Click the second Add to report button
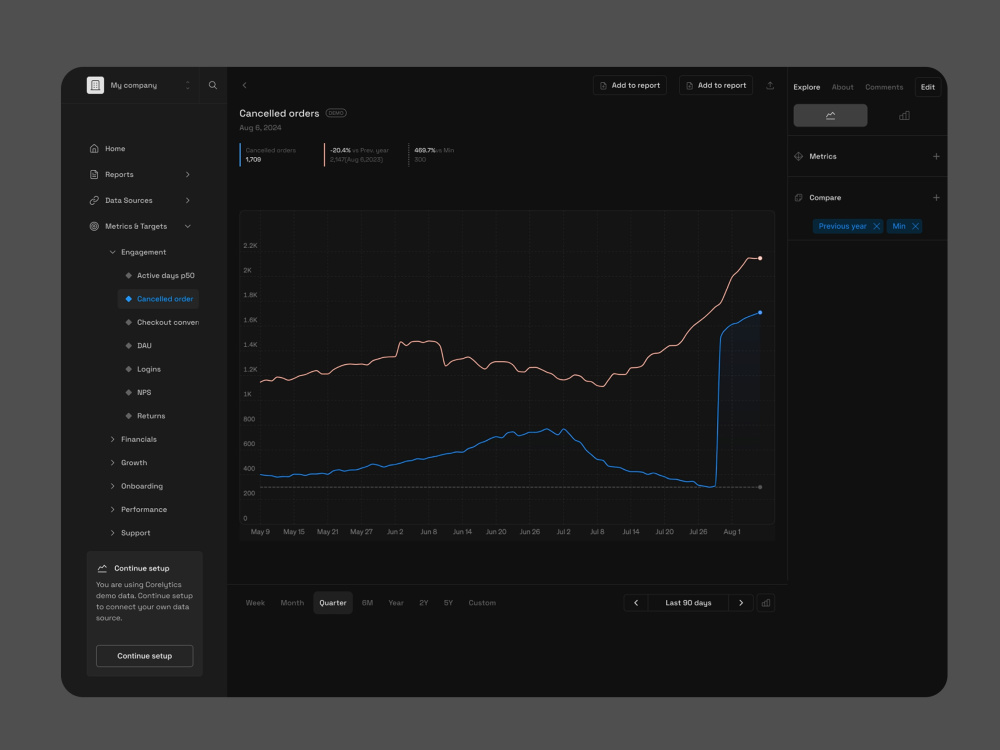 pyautogui.click(x=716, y=85)
